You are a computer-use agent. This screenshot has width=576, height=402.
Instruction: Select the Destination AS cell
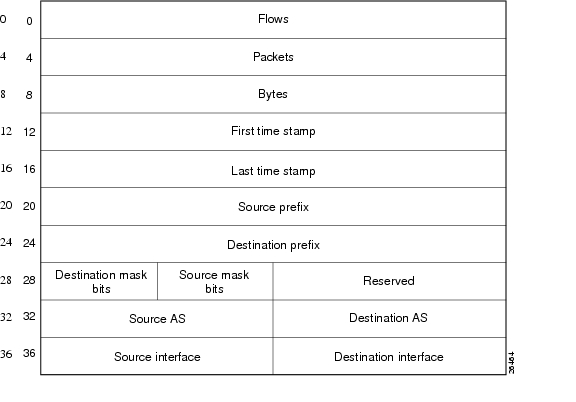pyautogui.click(x=389, y=319)
